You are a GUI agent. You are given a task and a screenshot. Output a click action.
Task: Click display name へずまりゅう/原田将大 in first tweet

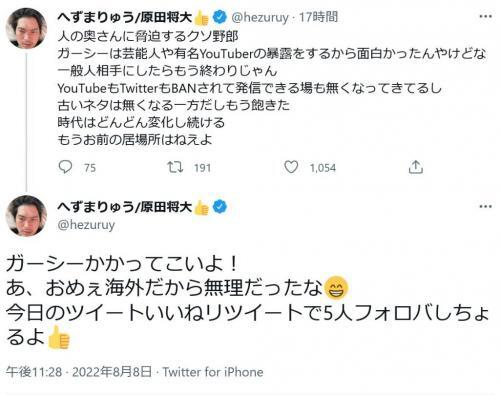124,17
